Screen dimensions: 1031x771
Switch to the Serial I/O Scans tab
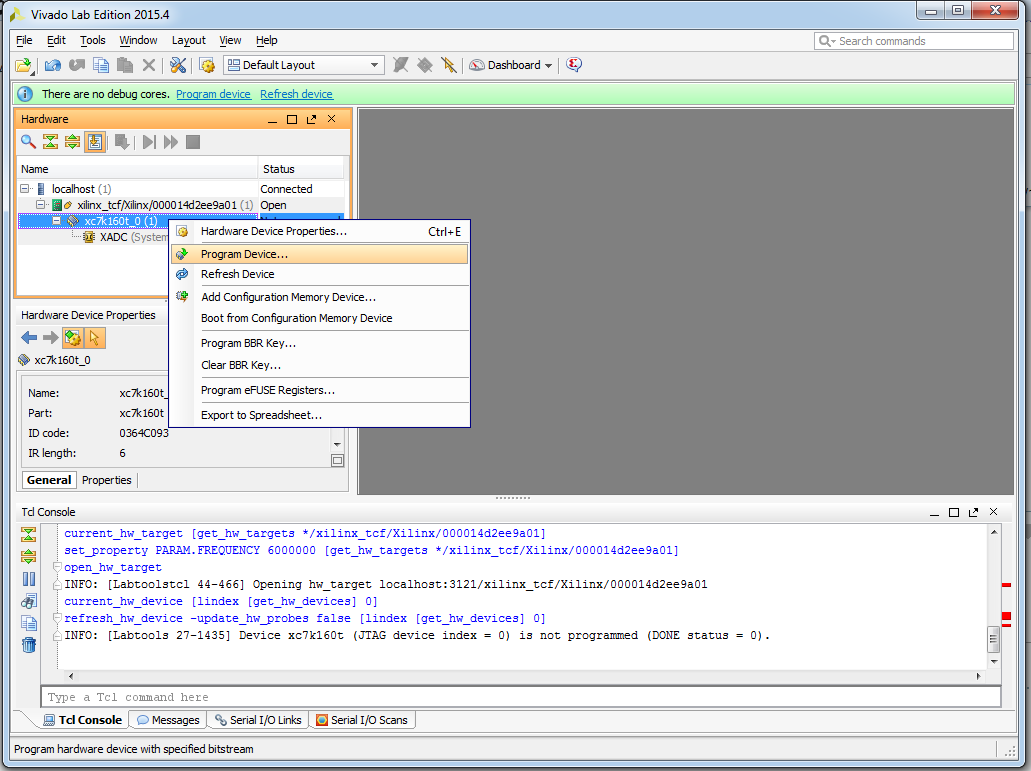click(362, 720)
